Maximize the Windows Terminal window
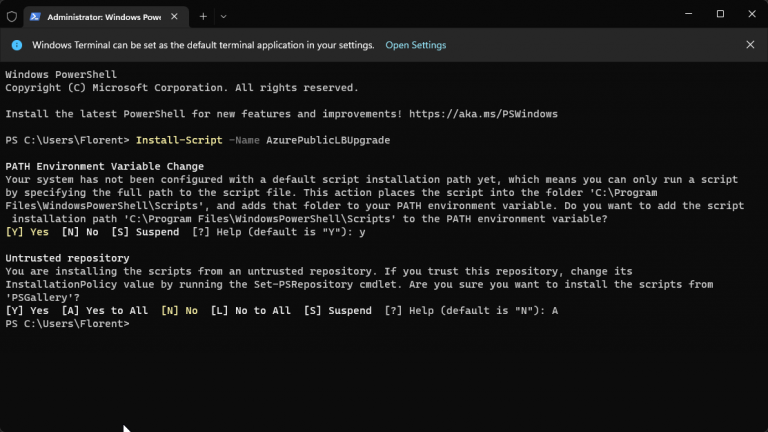 (720, 14)
